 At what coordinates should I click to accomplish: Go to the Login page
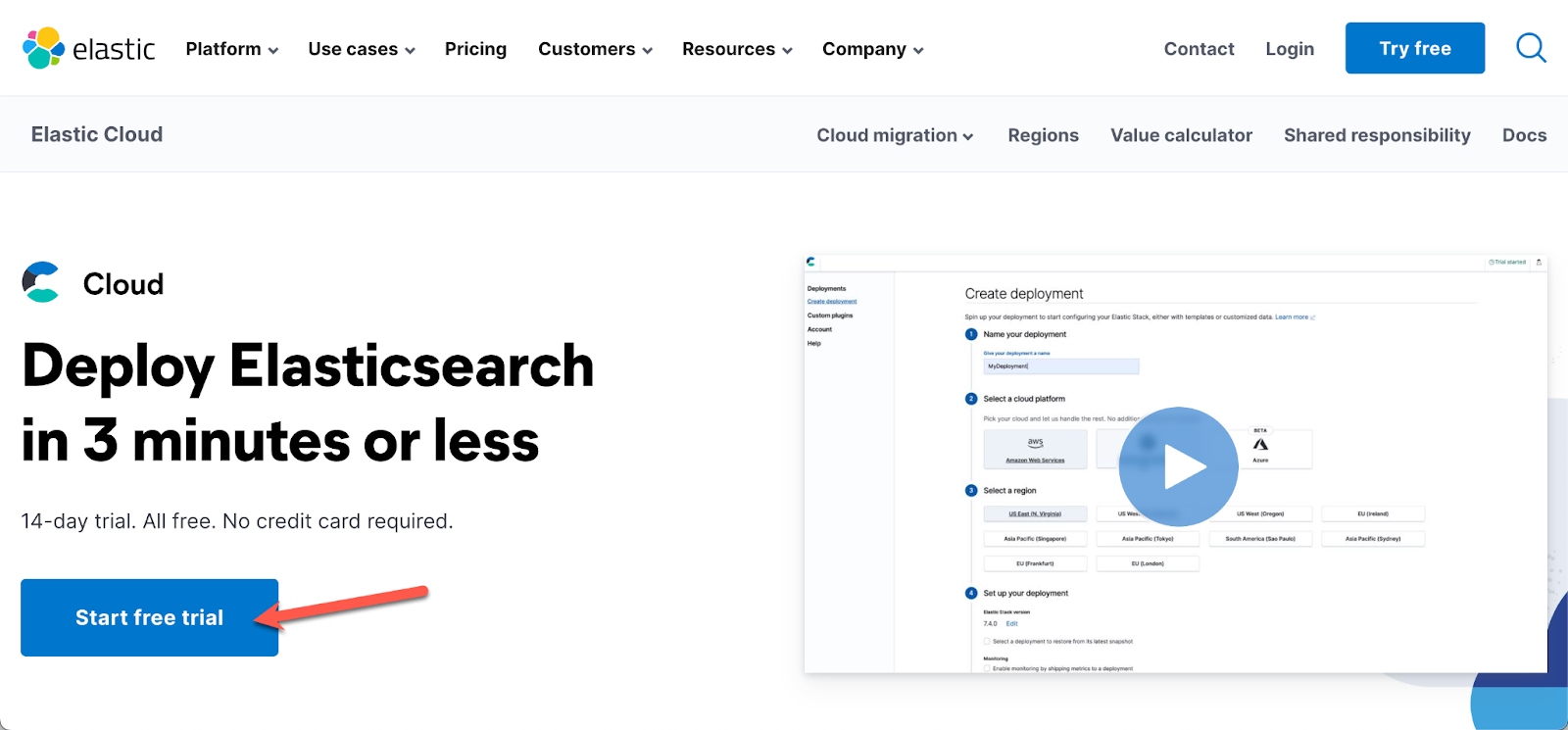coord(1290,49)
